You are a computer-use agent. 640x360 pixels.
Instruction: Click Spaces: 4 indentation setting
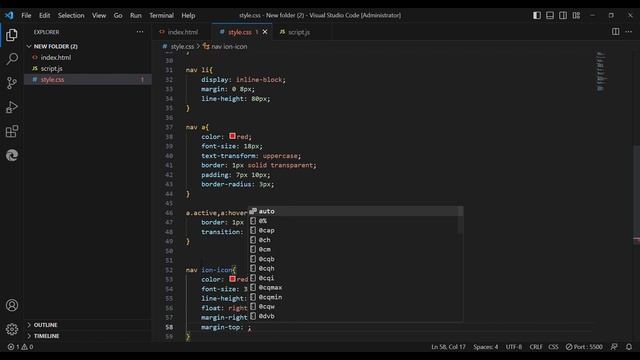pyautogui.click(x=485, y=347)
